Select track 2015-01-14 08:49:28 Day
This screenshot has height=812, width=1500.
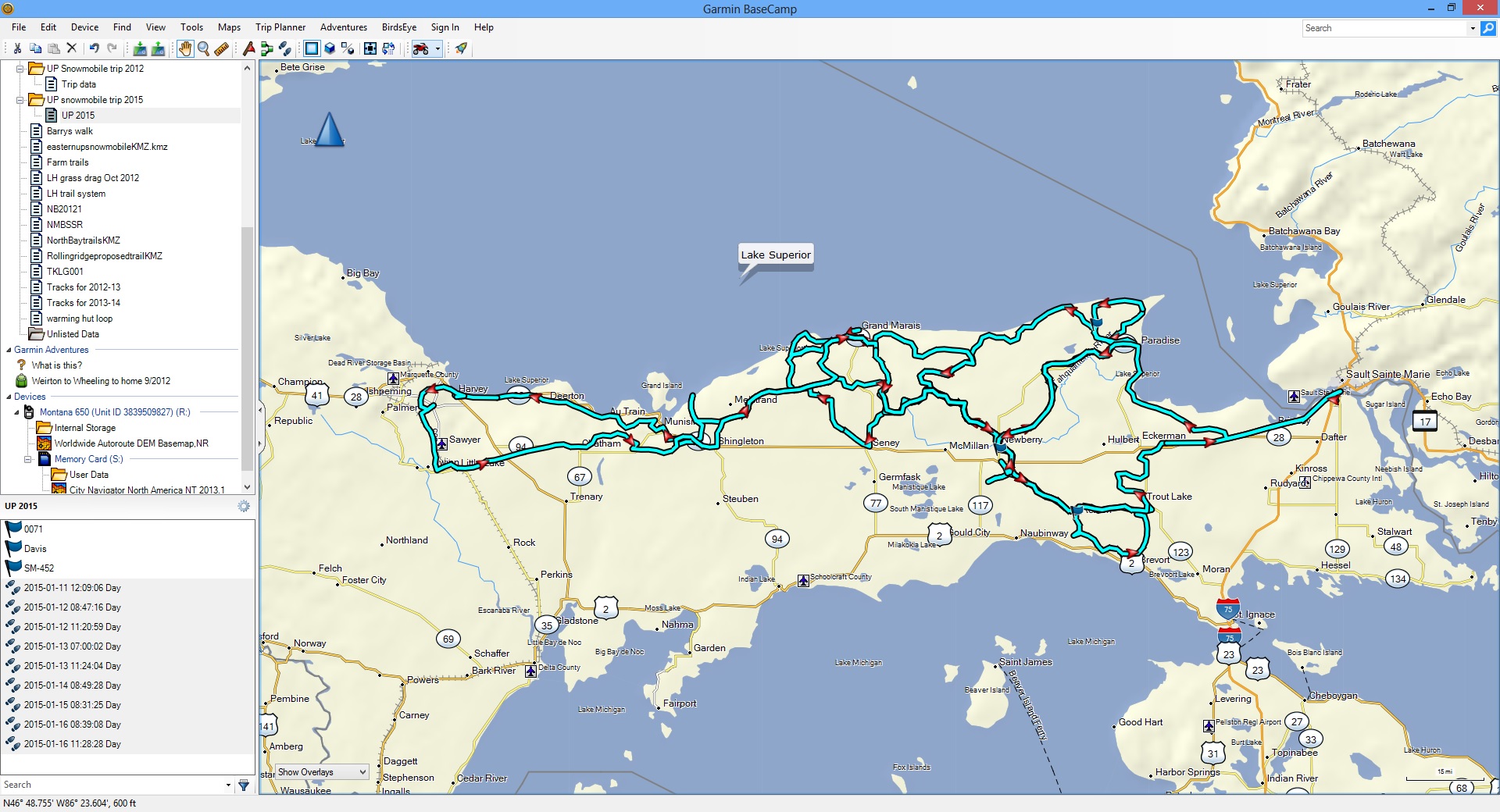[x=128, y=686]
